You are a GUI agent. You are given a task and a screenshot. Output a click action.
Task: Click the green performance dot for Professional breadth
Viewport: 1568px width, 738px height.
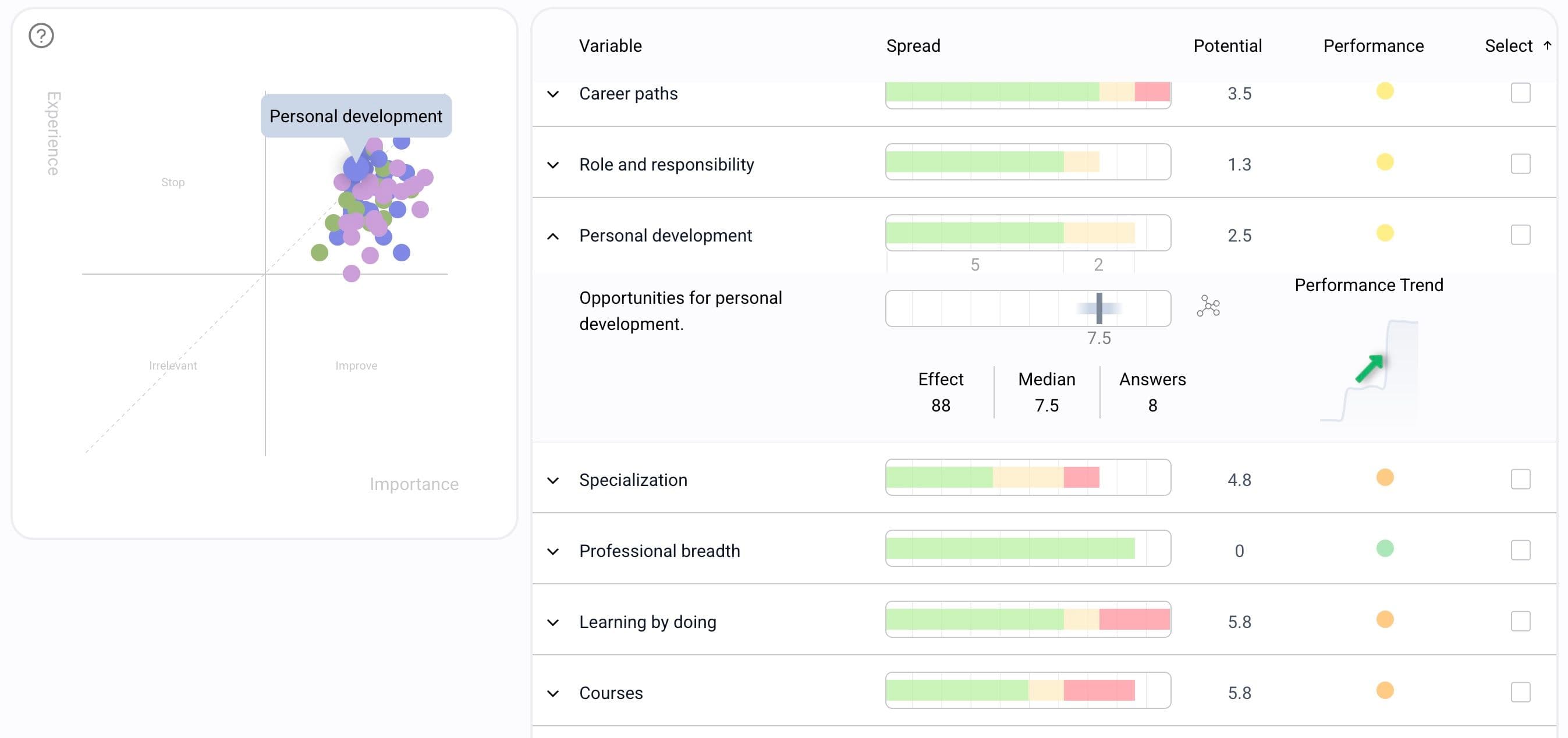1385,549
